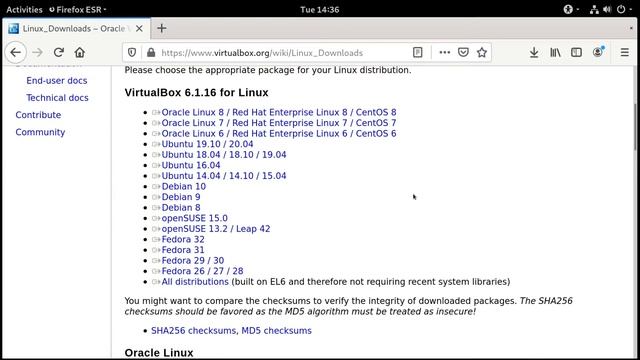Open the Firefox home page
This screenshot has width=640, height=360.
(80, 52)
